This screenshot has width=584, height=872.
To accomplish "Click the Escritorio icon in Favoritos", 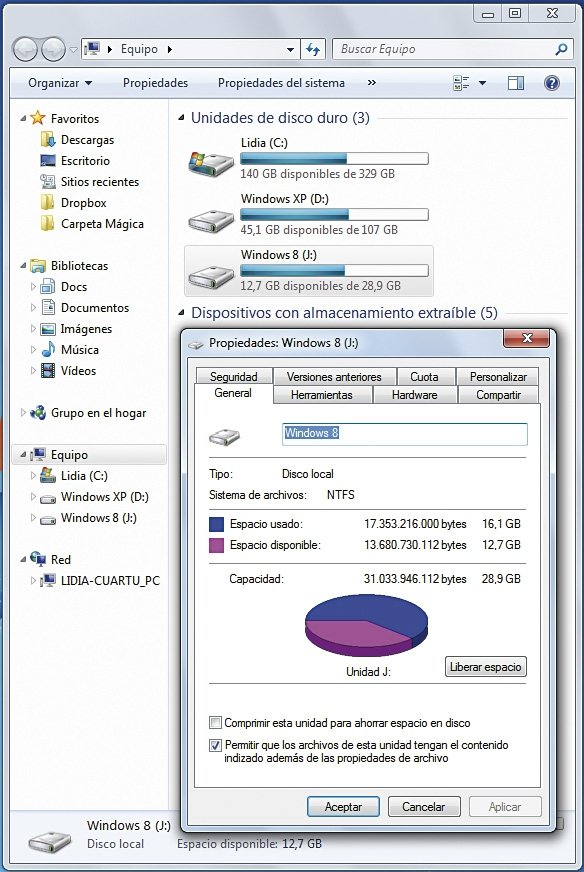I will [x=48, y=160].
